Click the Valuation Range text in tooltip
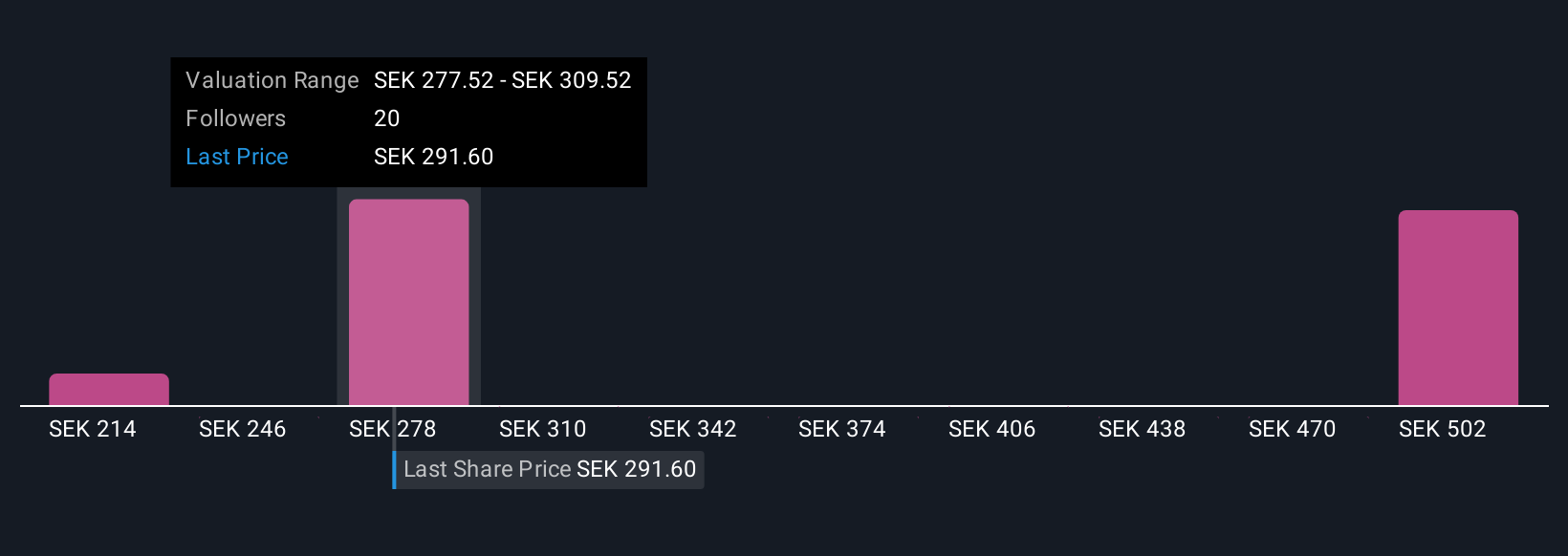Viewport: 1568px width, 556px height. [272, 80]
